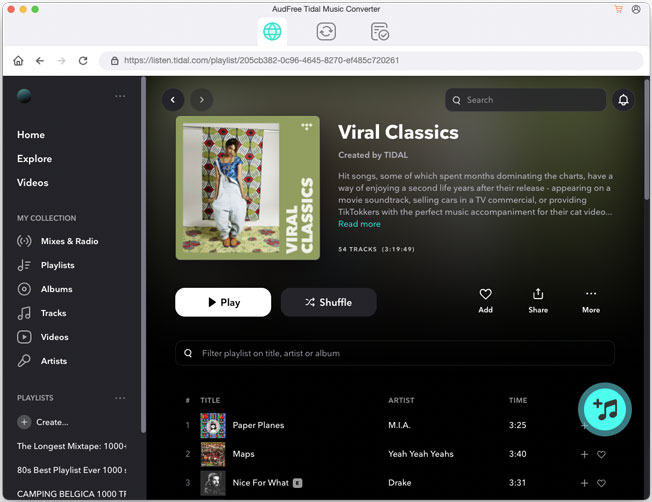Image resolution: width=652 pixels, height=502 pixels.
Task: Open the profile avatar in sidebar
Action: pyautogui.click(x=24, y=96)
